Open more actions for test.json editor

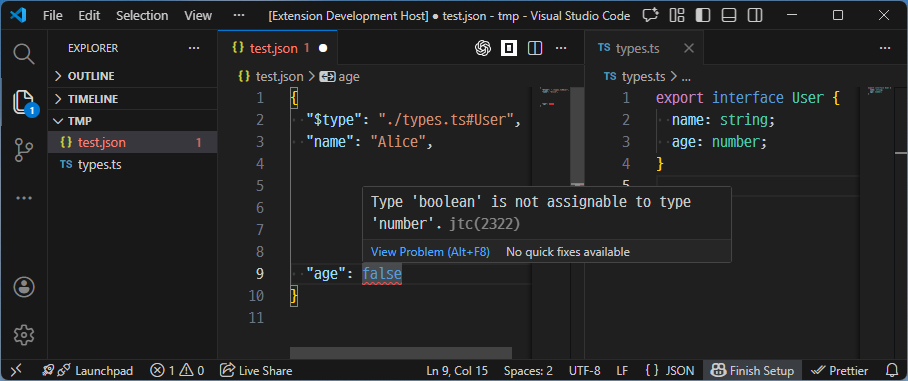pos(561,49)
